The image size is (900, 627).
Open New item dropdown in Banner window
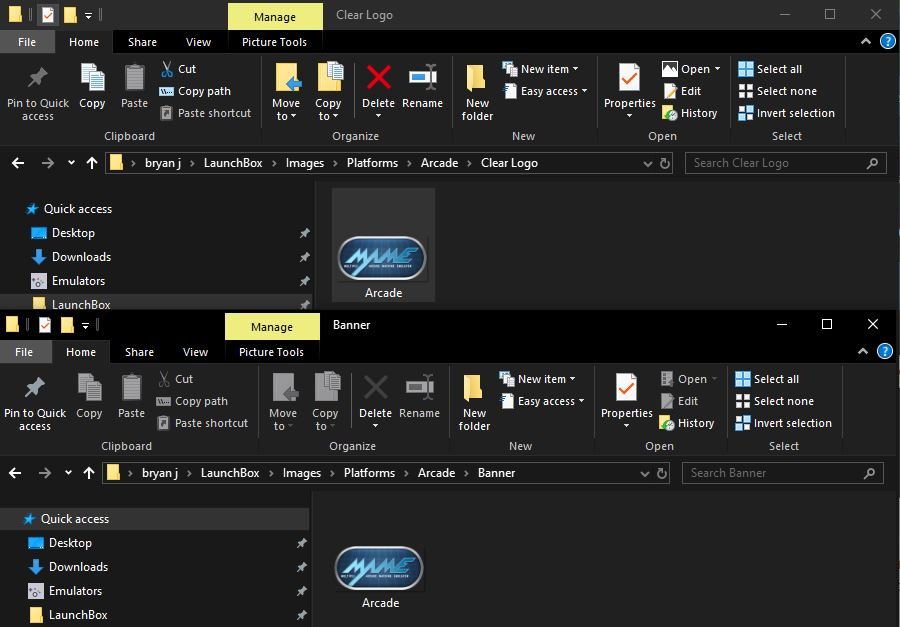click(537, 379)
